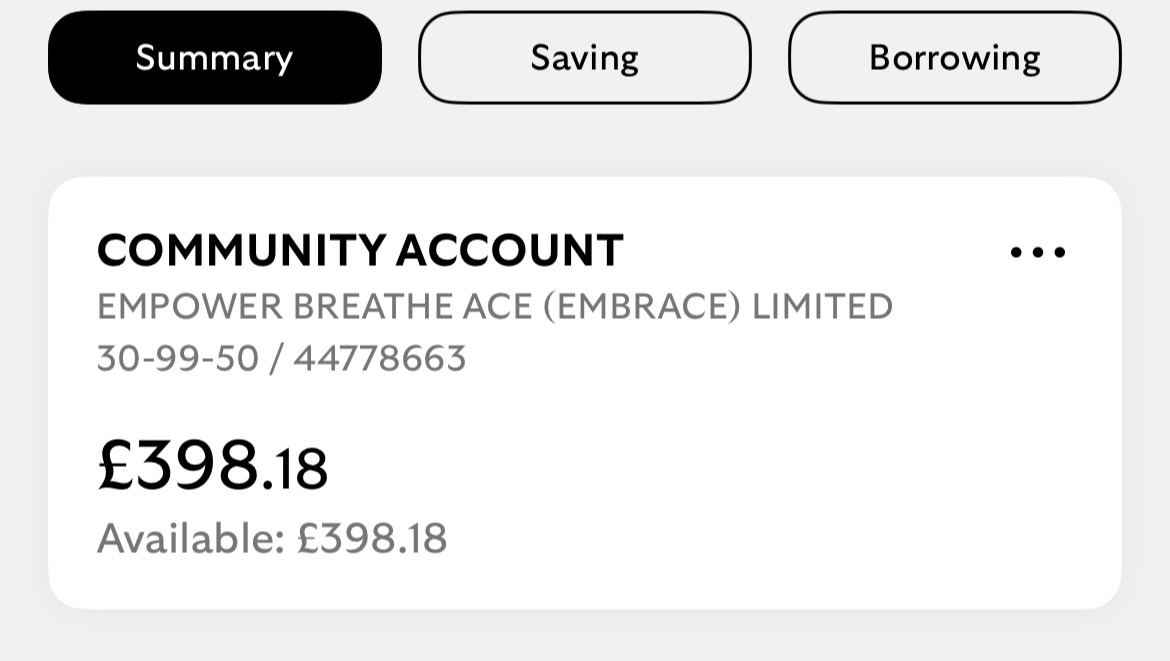This screenshot has width=1170, height=661.
Task: Select the sort code 30-99-50
Action: [x=178, y=358]
